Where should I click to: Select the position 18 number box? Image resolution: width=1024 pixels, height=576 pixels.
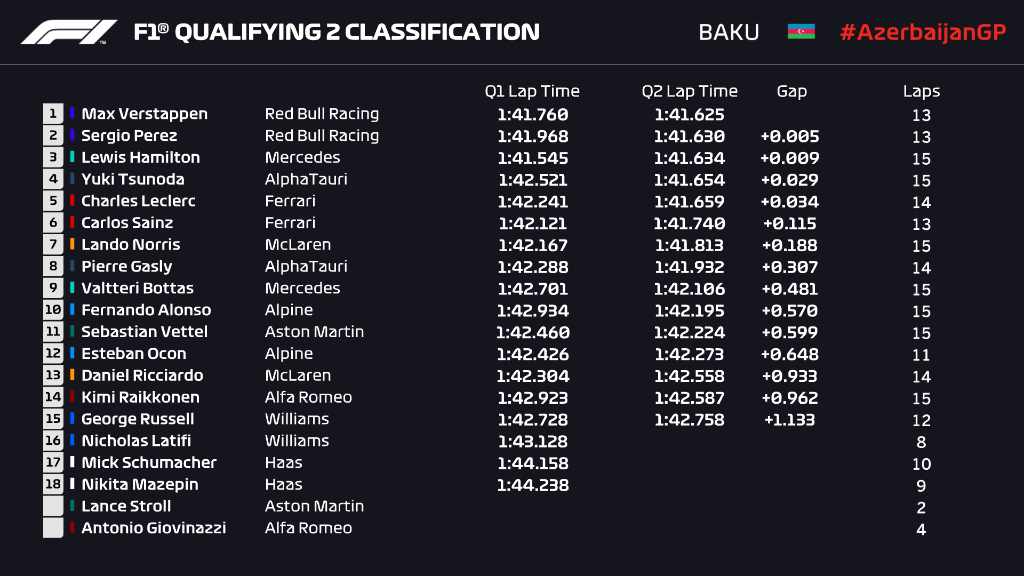point(52,485)
